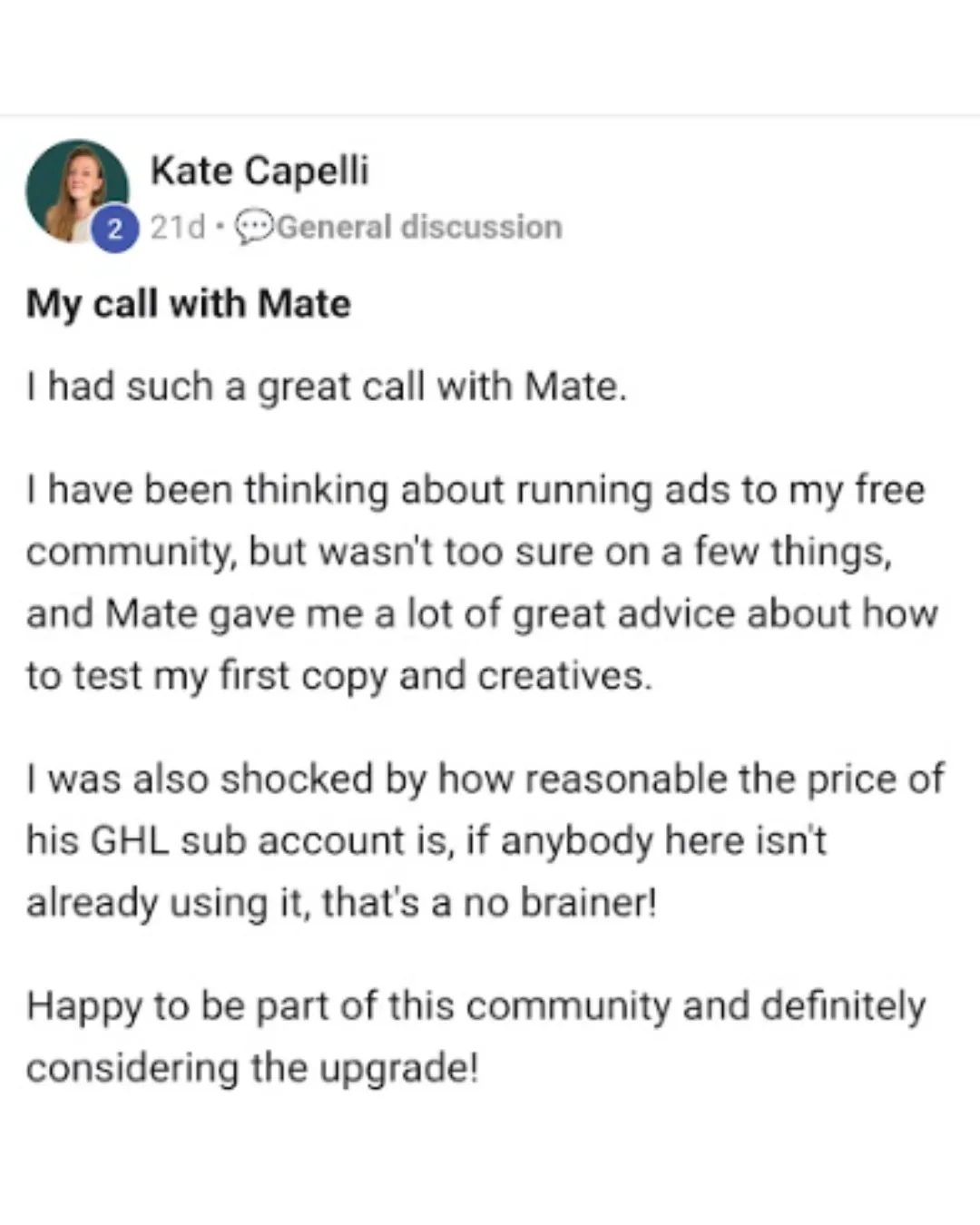Open Kate Capelli's profile avatar photo
This screenshot has height=1225, width=980.
77,191
